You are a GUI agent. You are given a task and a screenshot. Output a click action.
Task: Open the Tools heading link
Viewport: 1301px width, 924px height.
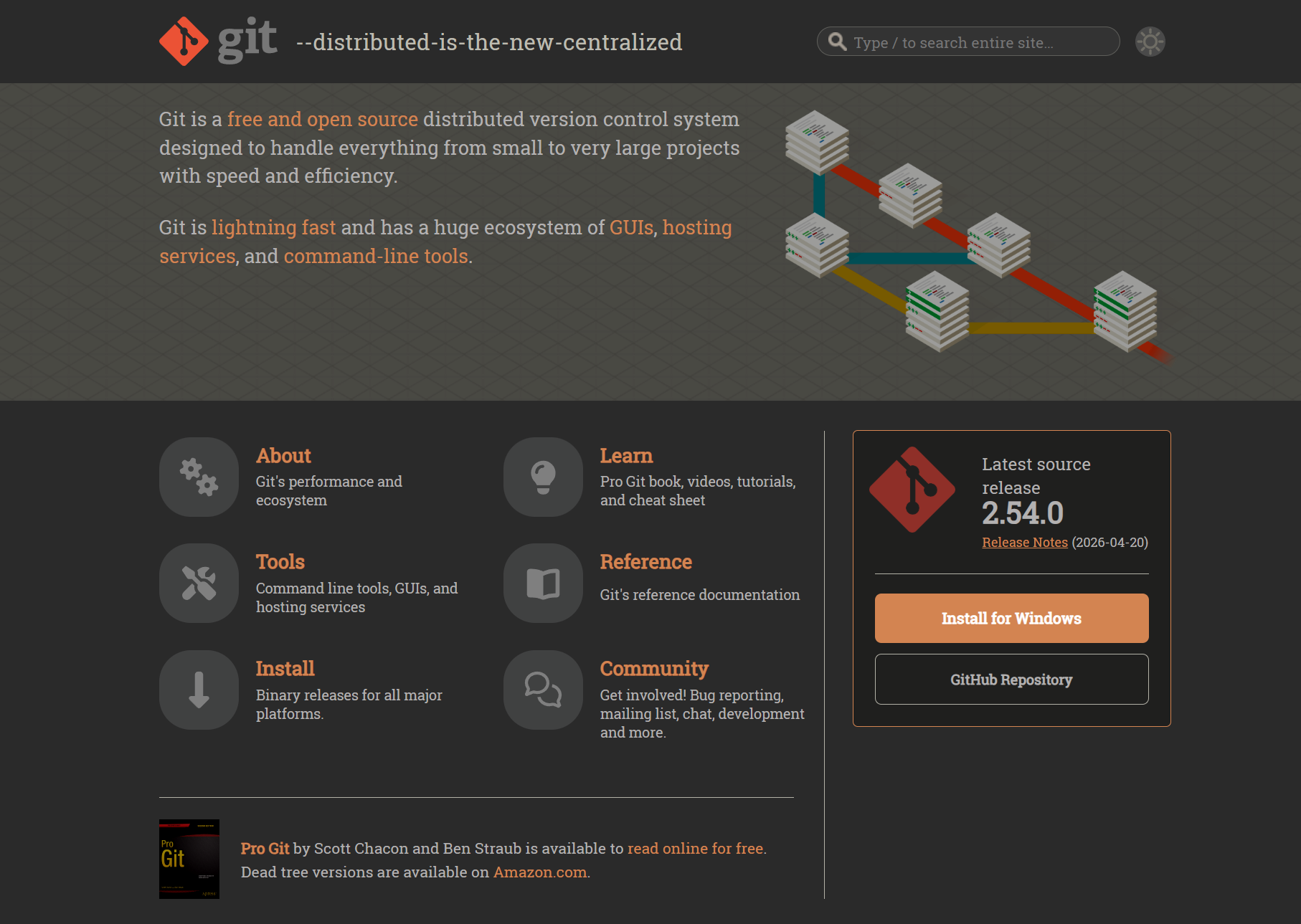click(x=280, y=562)
